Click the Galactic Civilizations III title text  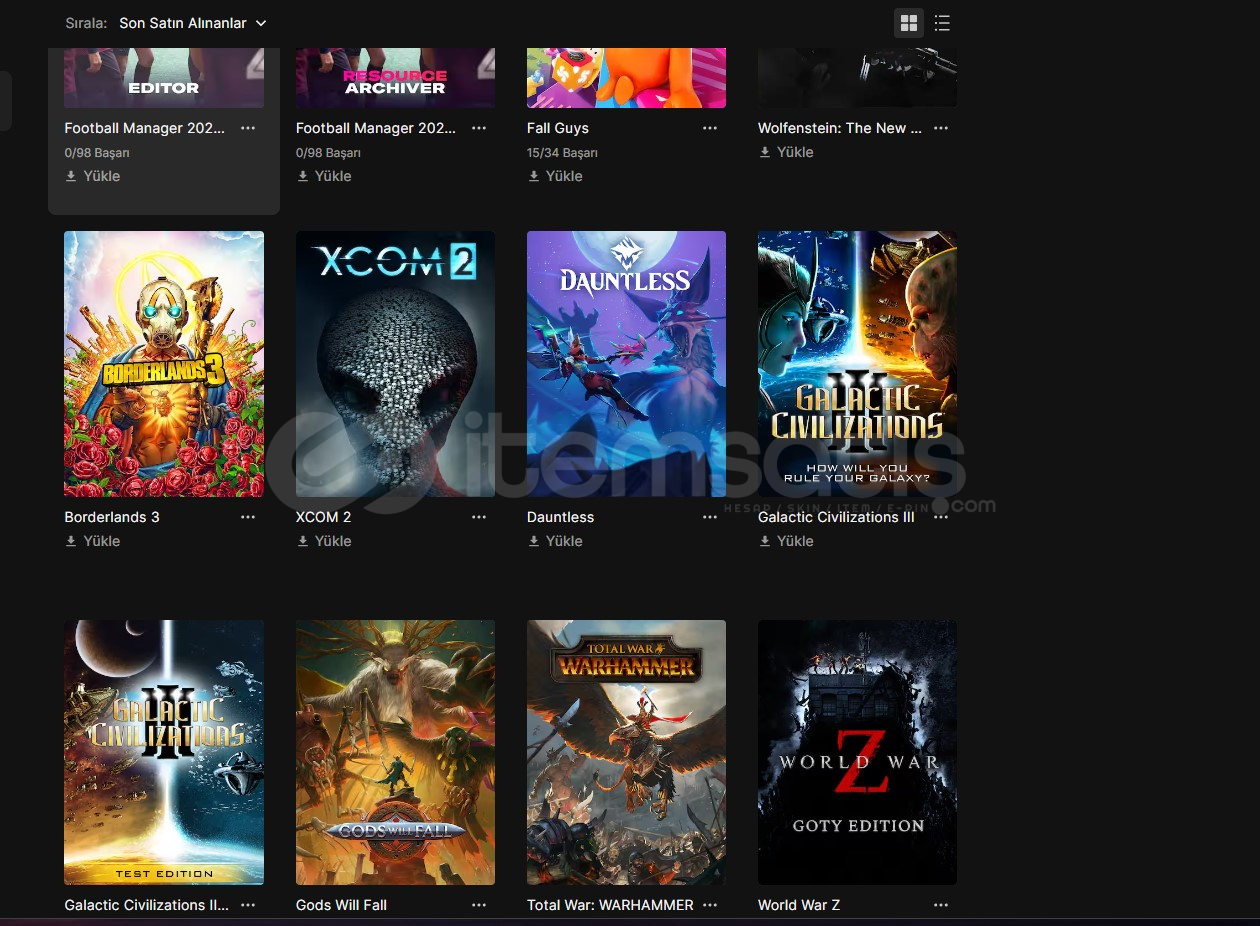click(836, 517)
